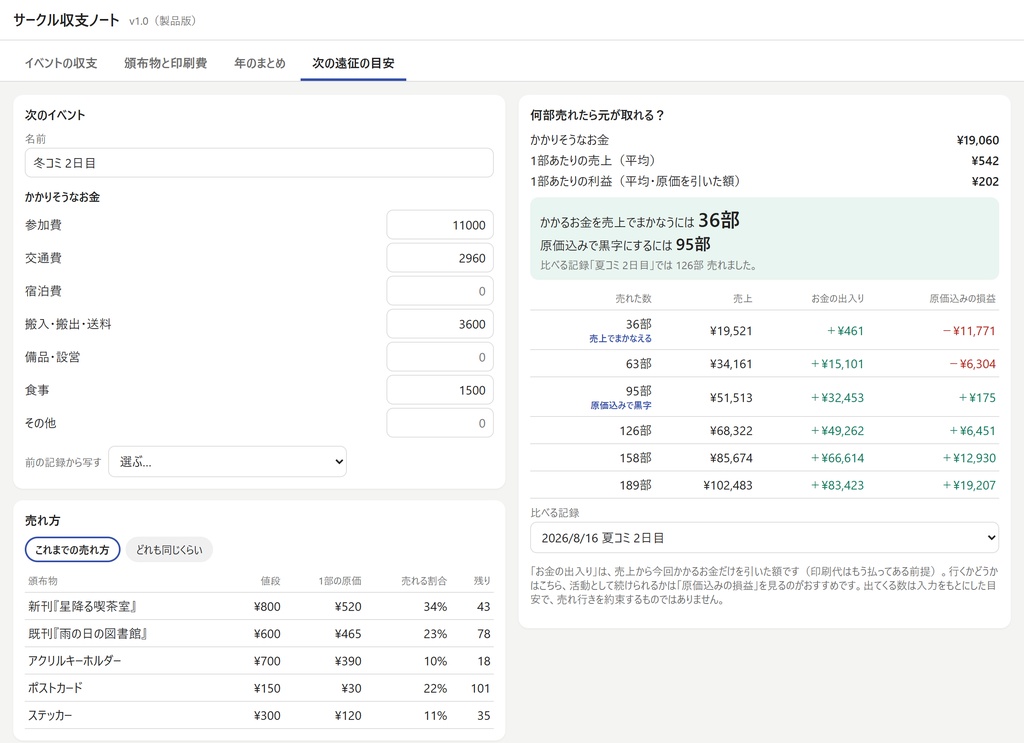Select これまでの売れ方 toggle
This screenshot has height=743, width=1024.
tap(72, 550)
